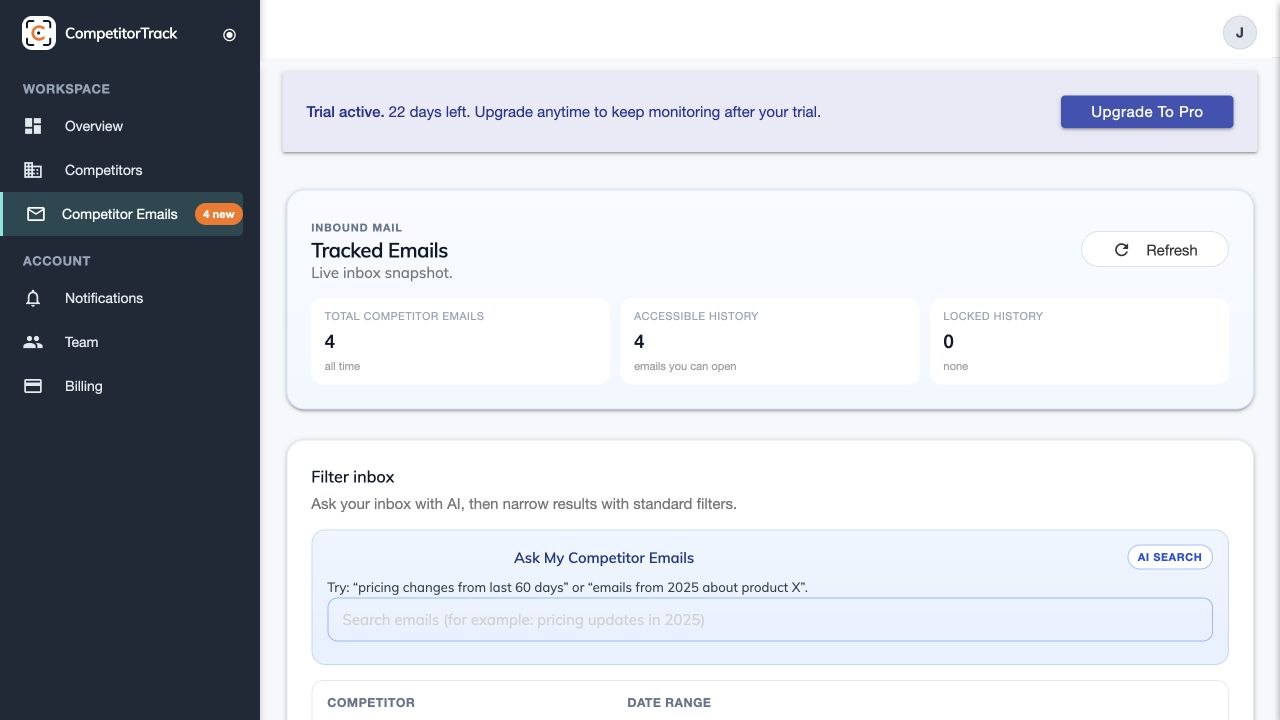Open the J user avatar menu
Viewport: 1280px width, 720px height.
1240,32
